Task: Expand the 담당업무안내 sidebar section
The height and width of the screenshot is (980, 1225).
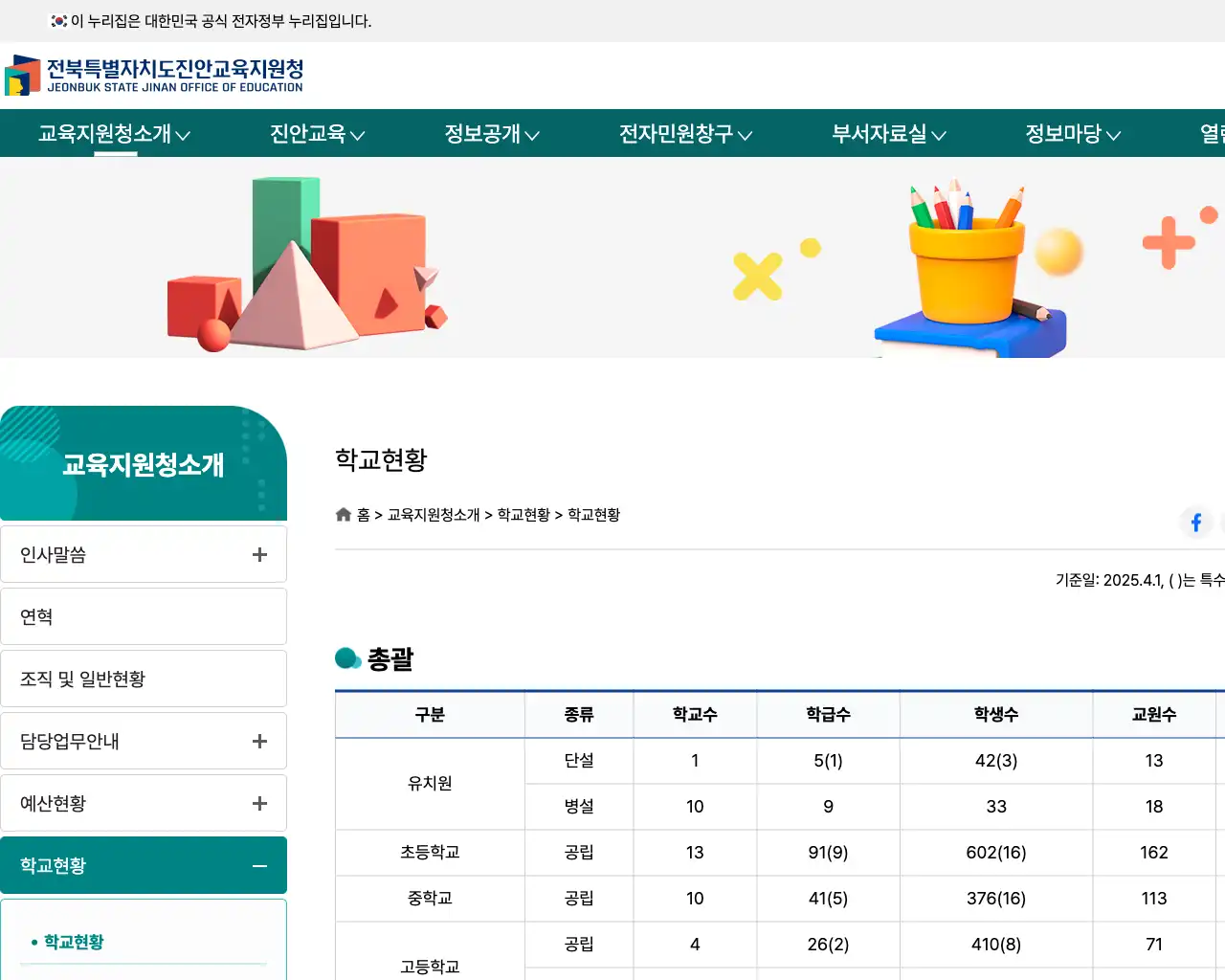Action: pos(258,740)
